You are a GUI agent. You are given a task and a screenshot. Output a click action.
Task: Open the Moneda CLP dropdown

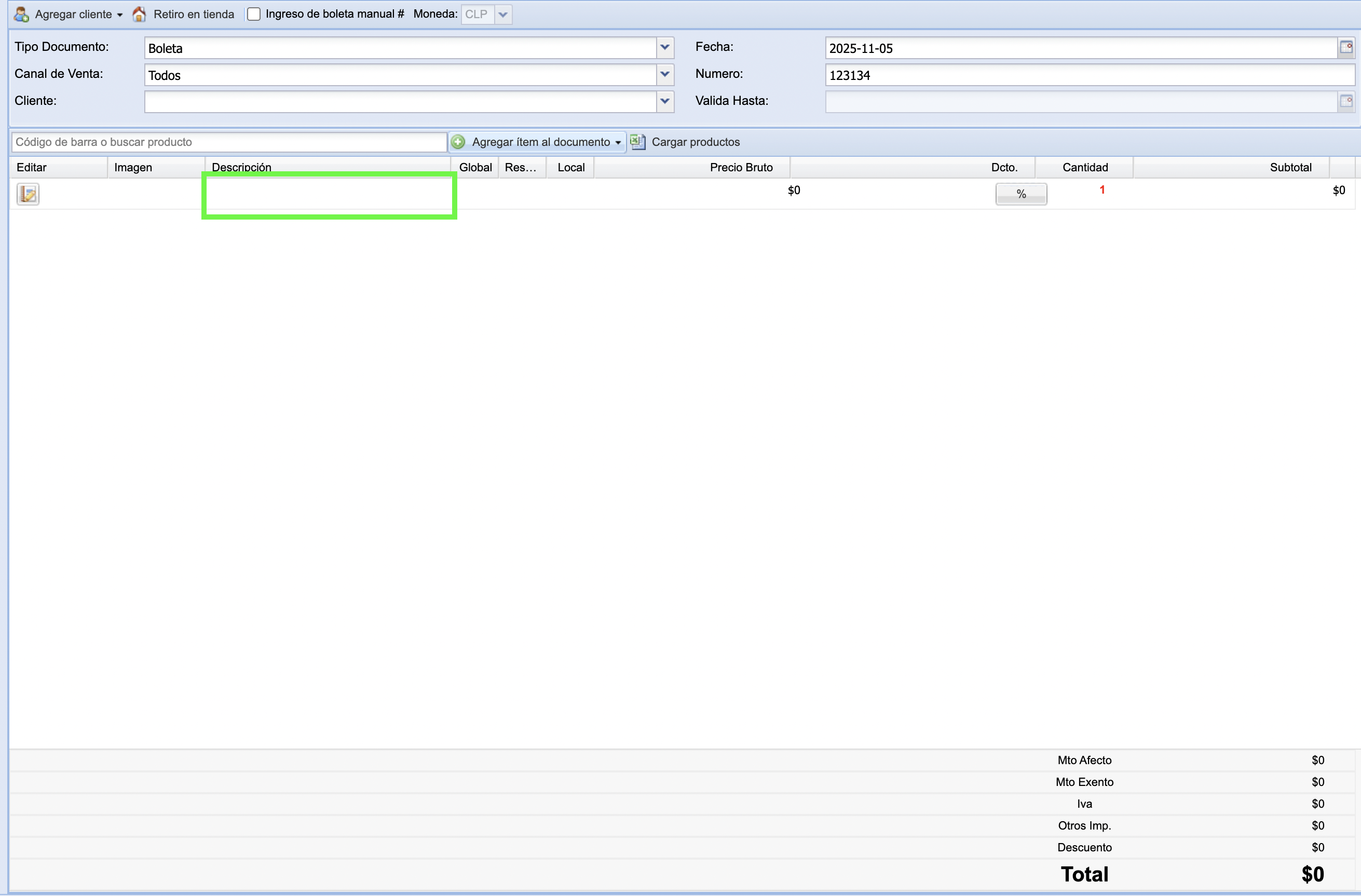(502, 15)
